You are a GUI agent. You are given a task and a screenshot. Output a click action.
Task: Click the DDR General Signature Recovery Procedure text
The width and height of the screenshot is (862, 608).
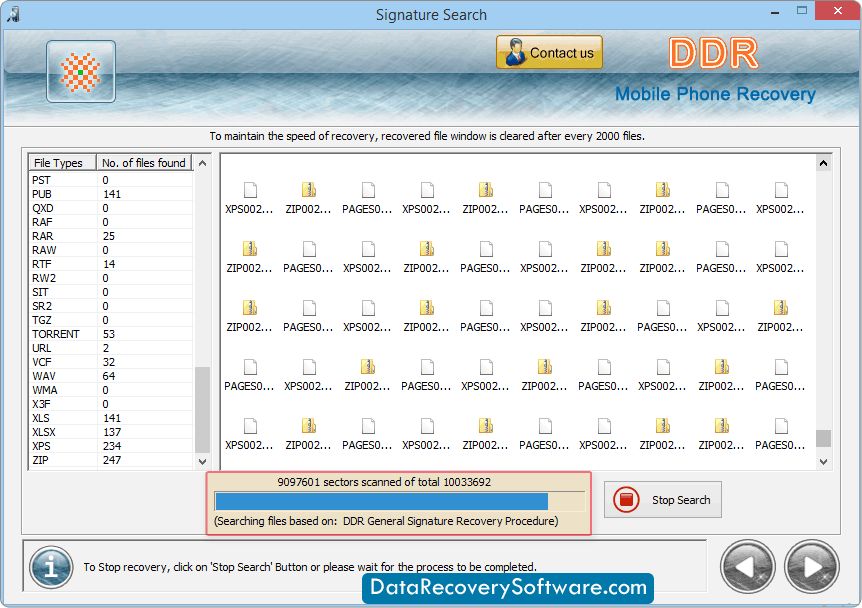(450, 521)
